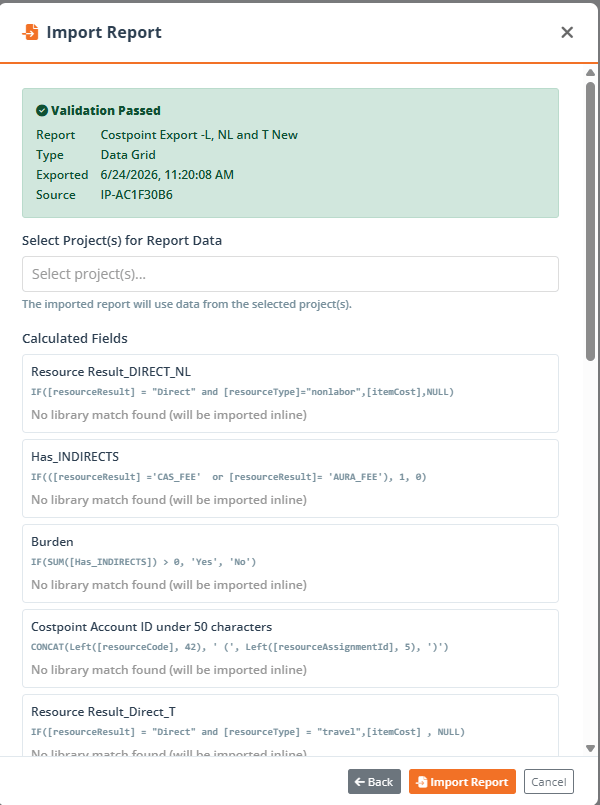Click the orange Import Report button
The image size is (600, 805).
[462, 782]
